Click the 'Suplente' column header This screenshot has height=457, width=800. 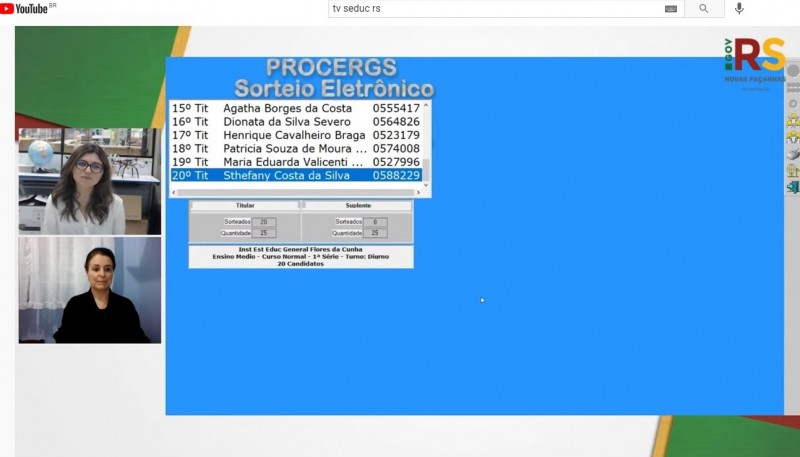(x=358, y=205)
